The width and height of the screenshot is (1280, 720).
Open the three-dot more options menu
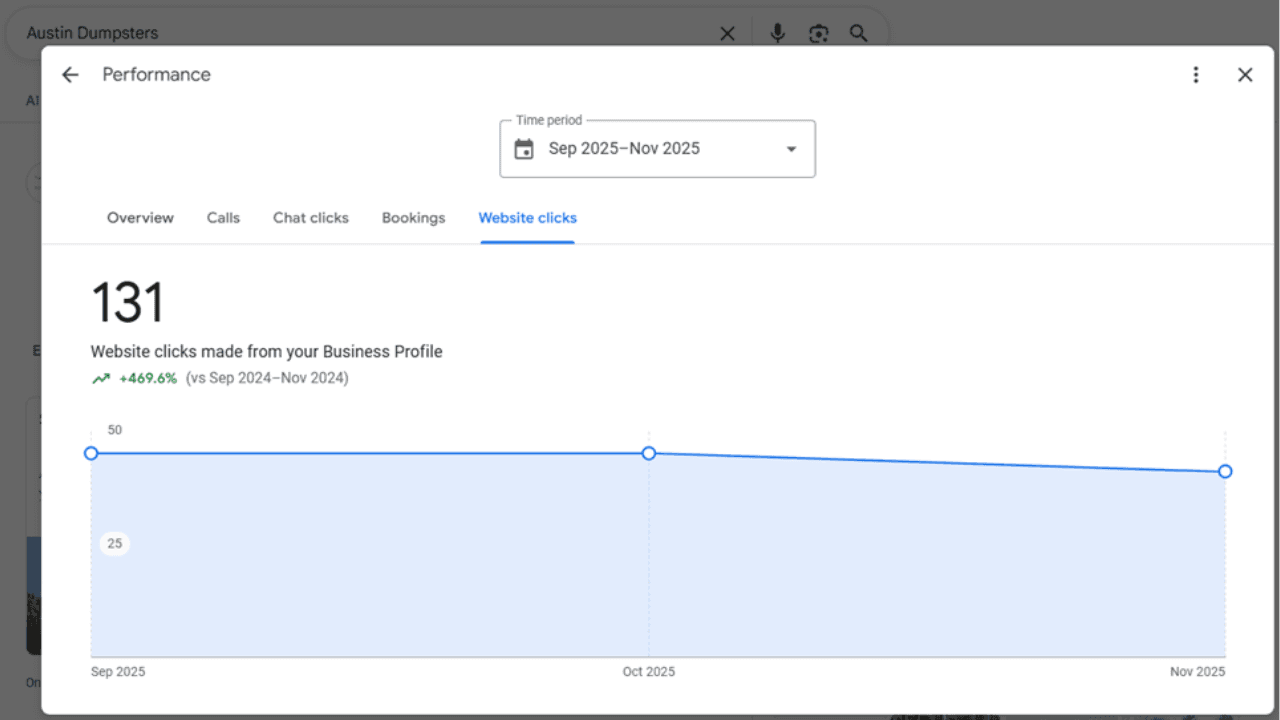click(1195, 75)
